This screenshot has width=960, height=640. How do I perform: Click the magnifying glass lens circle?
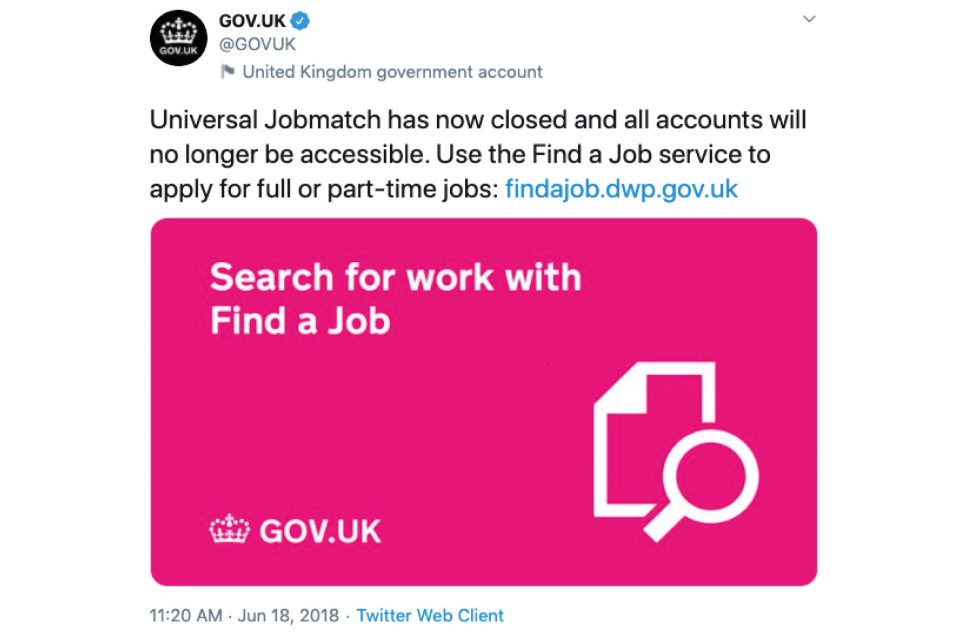coord(710,476)
